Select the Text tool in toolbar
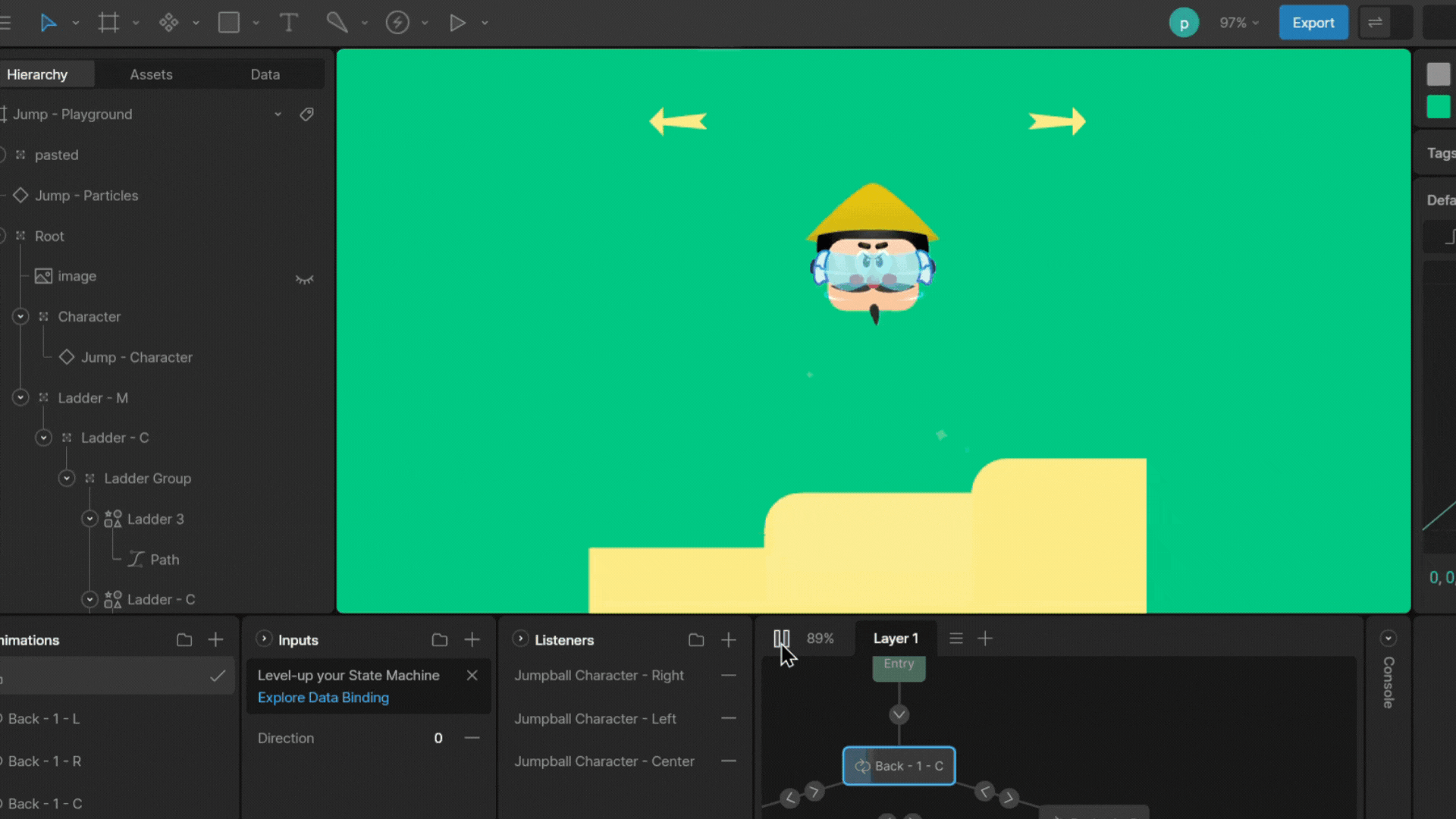This screenshot has height=819, width=1456. coord(288,23)
